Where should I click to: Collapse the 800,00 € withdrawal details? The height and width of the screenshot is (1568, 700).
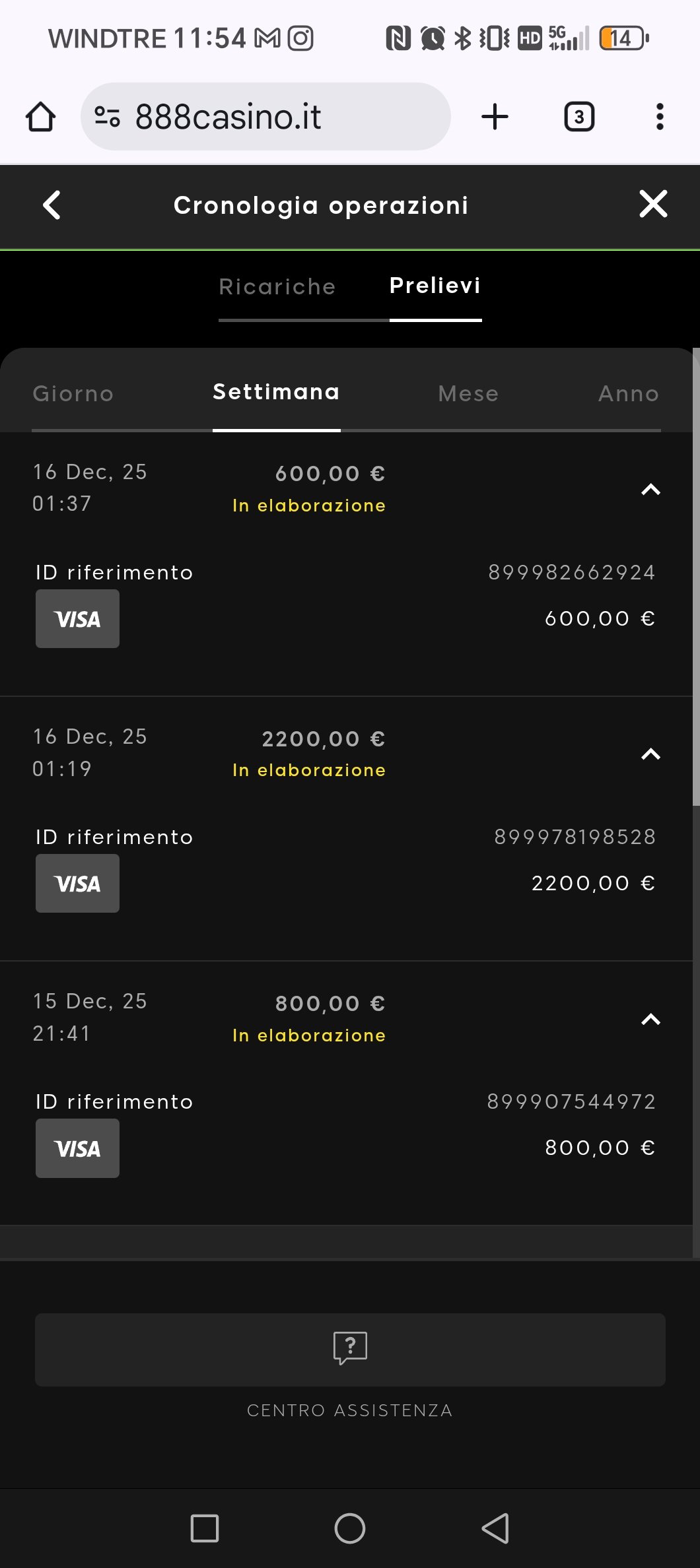point(650,1020)
